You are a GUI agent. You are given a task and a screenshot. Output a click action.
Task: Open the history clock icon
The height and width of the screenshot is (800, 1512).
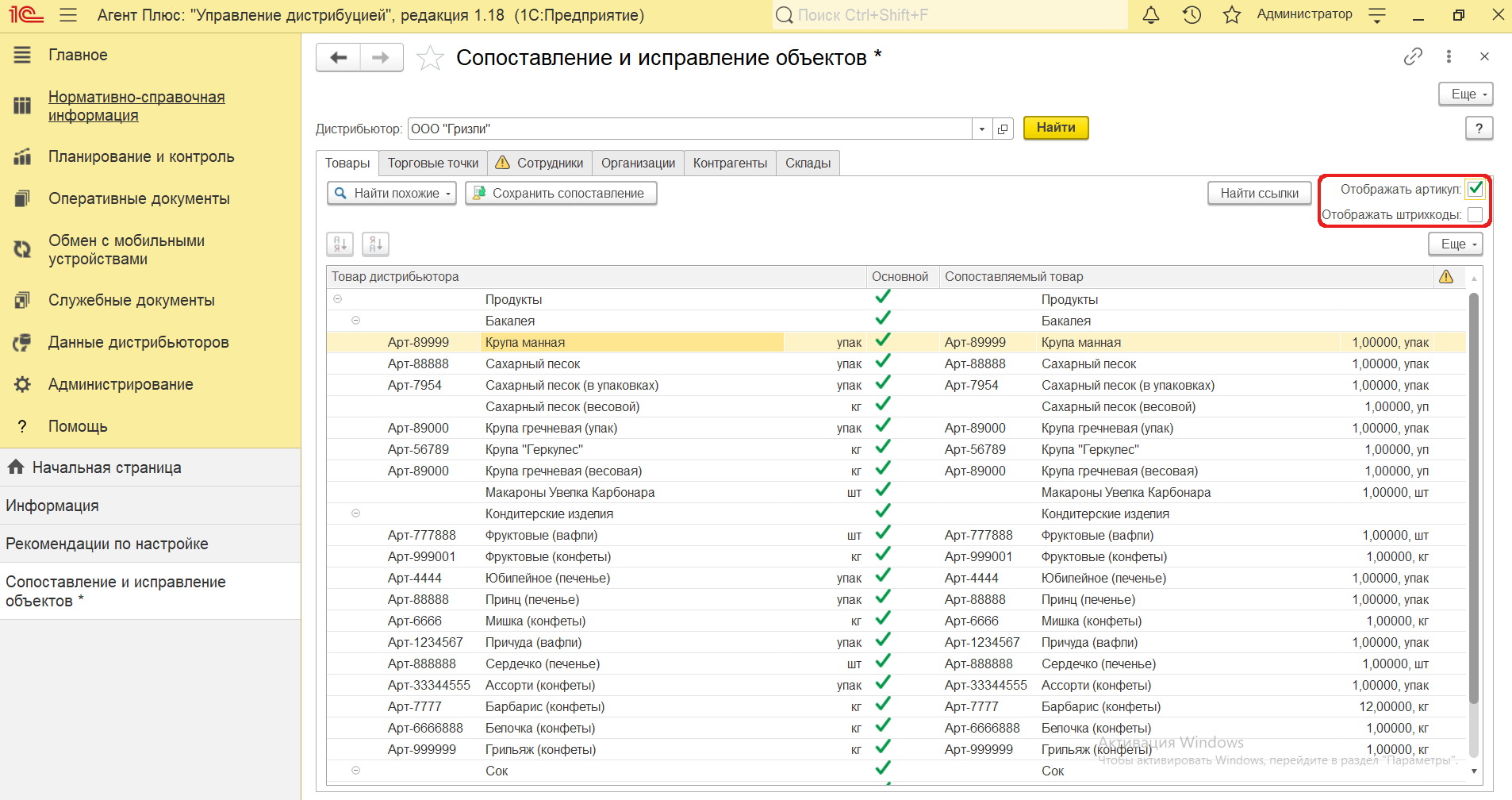coord(1192,15)
